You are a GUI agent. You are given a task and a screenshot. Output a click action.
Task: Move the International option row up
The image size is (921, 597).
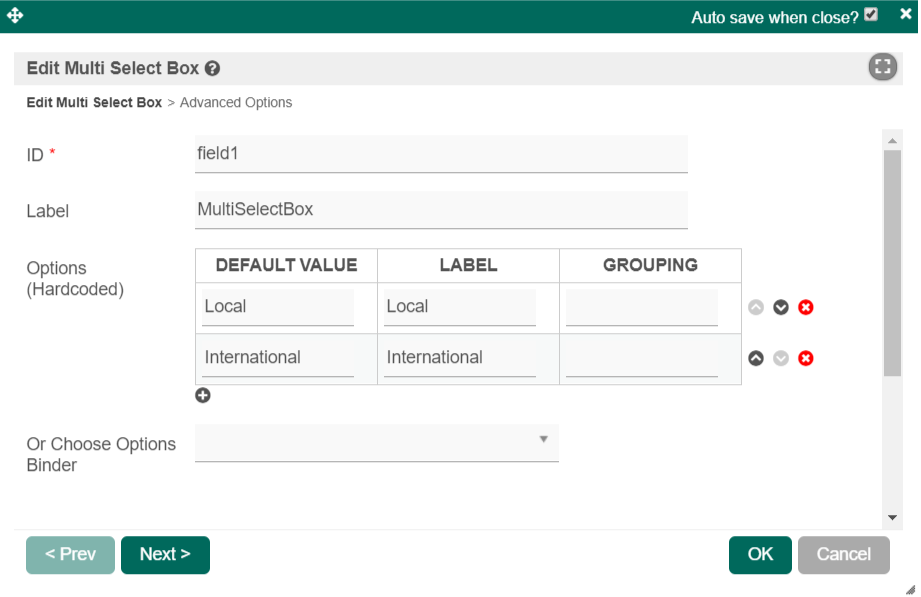point(756,358)
